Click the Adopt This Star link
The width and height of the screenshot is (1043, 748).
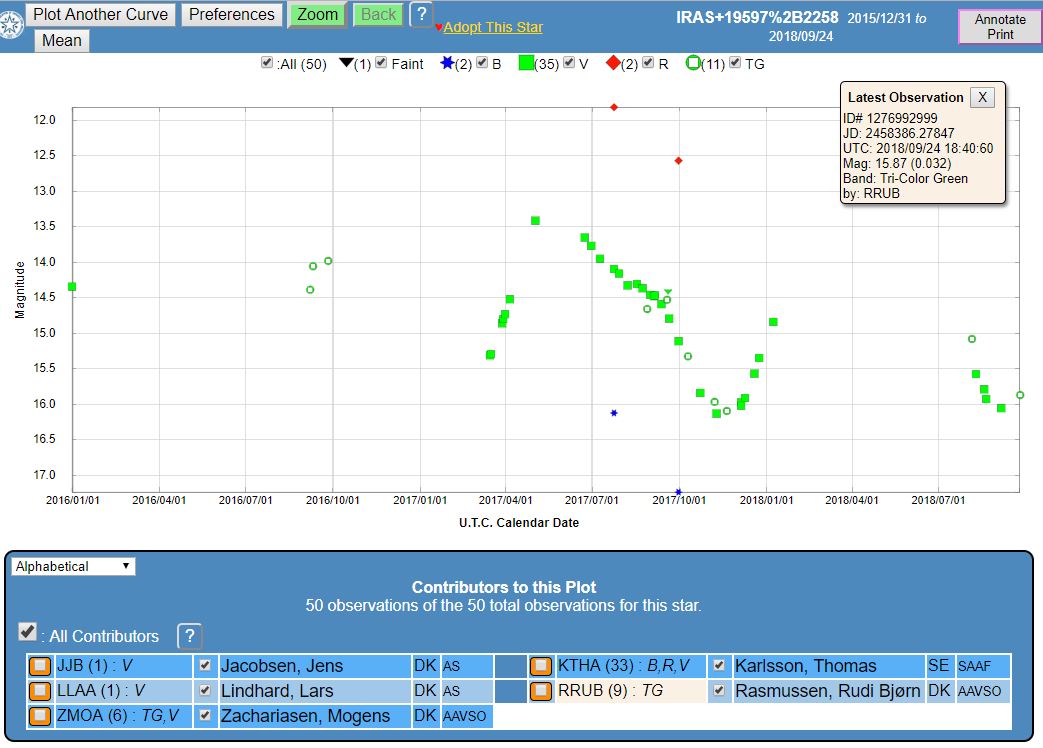tap(492, 27)
